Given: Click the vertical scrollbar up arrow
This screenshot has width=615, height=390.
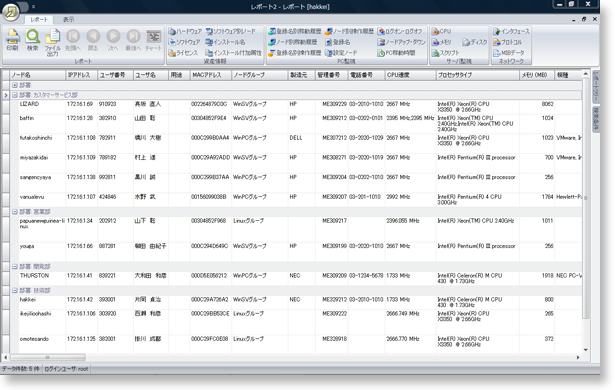Looking at the screenshot, I should [586, 74].
